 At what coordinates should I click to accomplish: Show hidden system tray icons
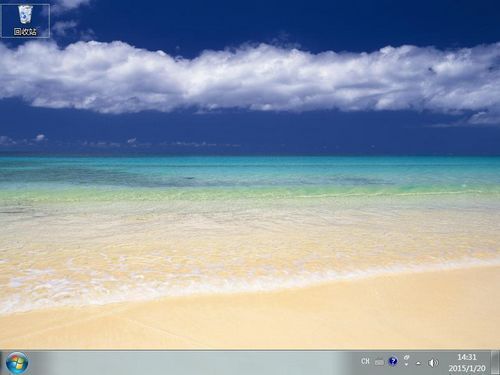click(418, 363)
